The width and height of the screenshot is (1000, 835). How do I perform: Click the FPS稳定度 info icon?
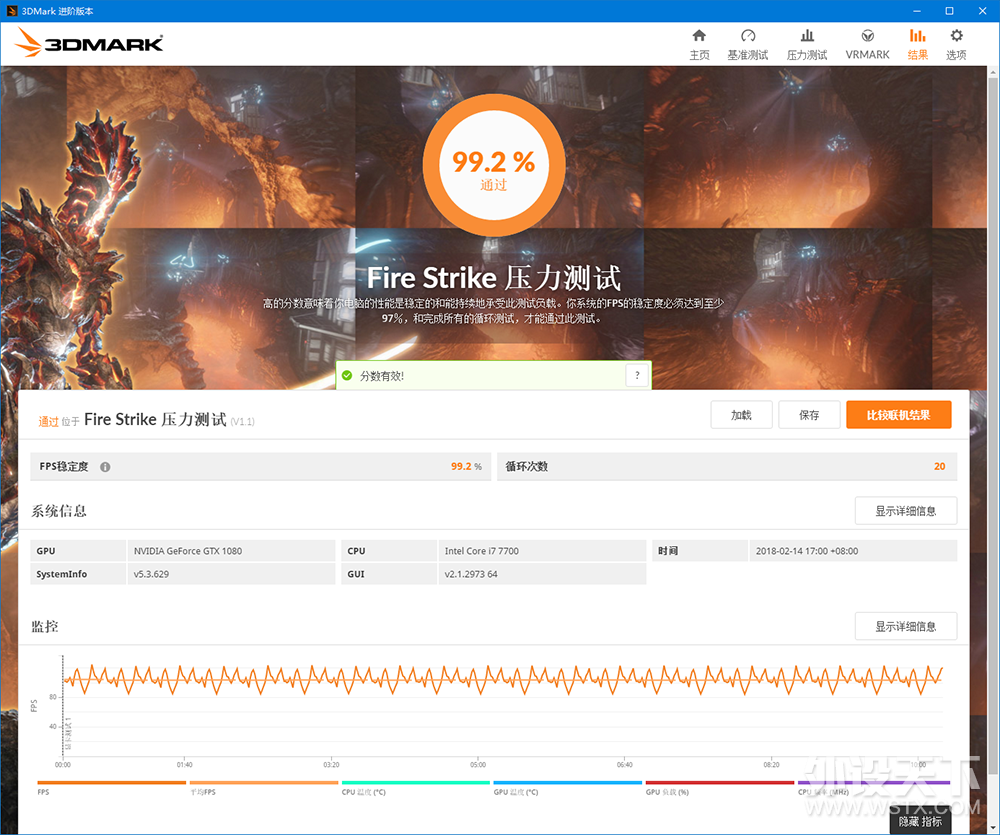[x=105, y=467]
